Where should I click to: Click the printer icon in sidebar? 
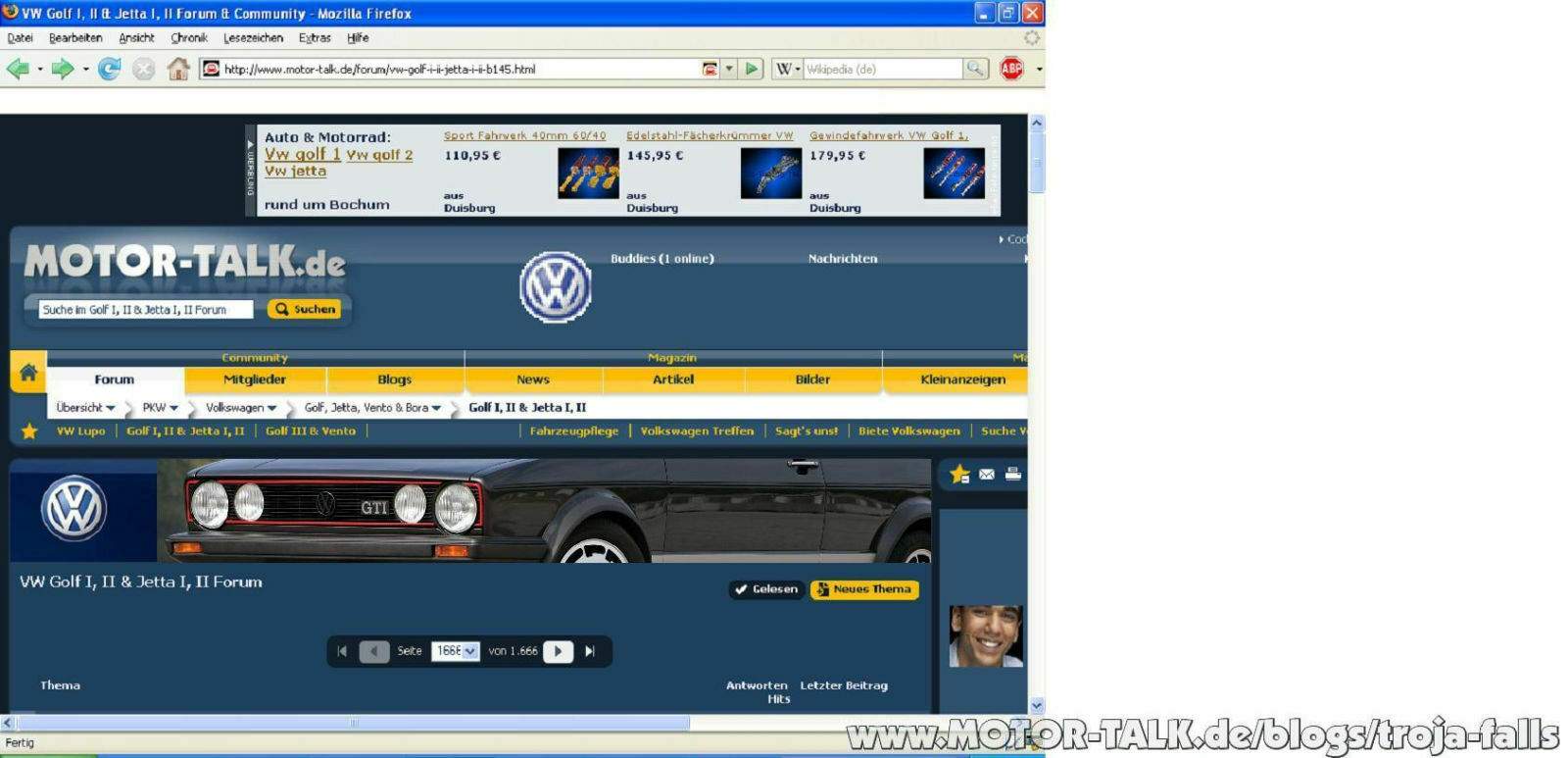1013,475
